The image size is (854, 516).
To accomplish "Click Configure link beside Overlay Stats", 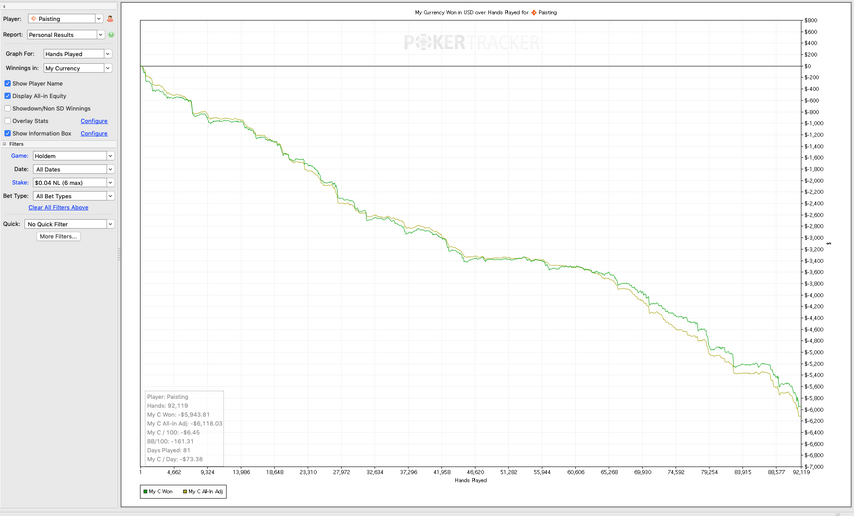I will pos(94,121).
